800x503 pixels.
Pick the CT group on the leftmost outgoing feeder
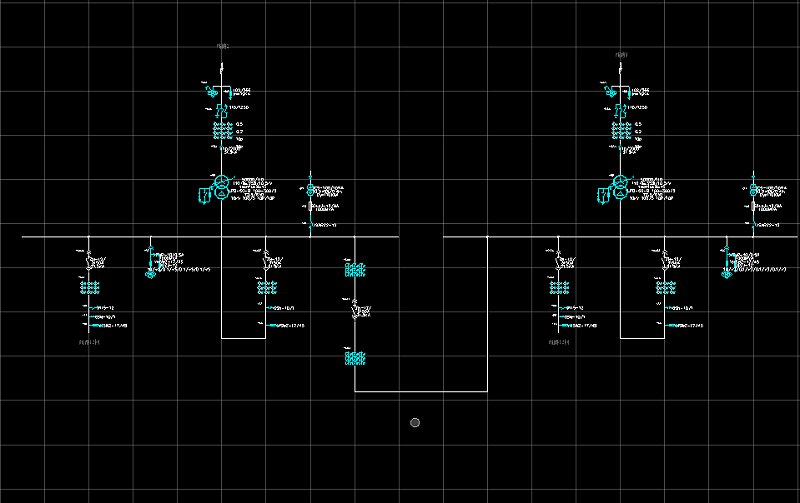[89, 287]
